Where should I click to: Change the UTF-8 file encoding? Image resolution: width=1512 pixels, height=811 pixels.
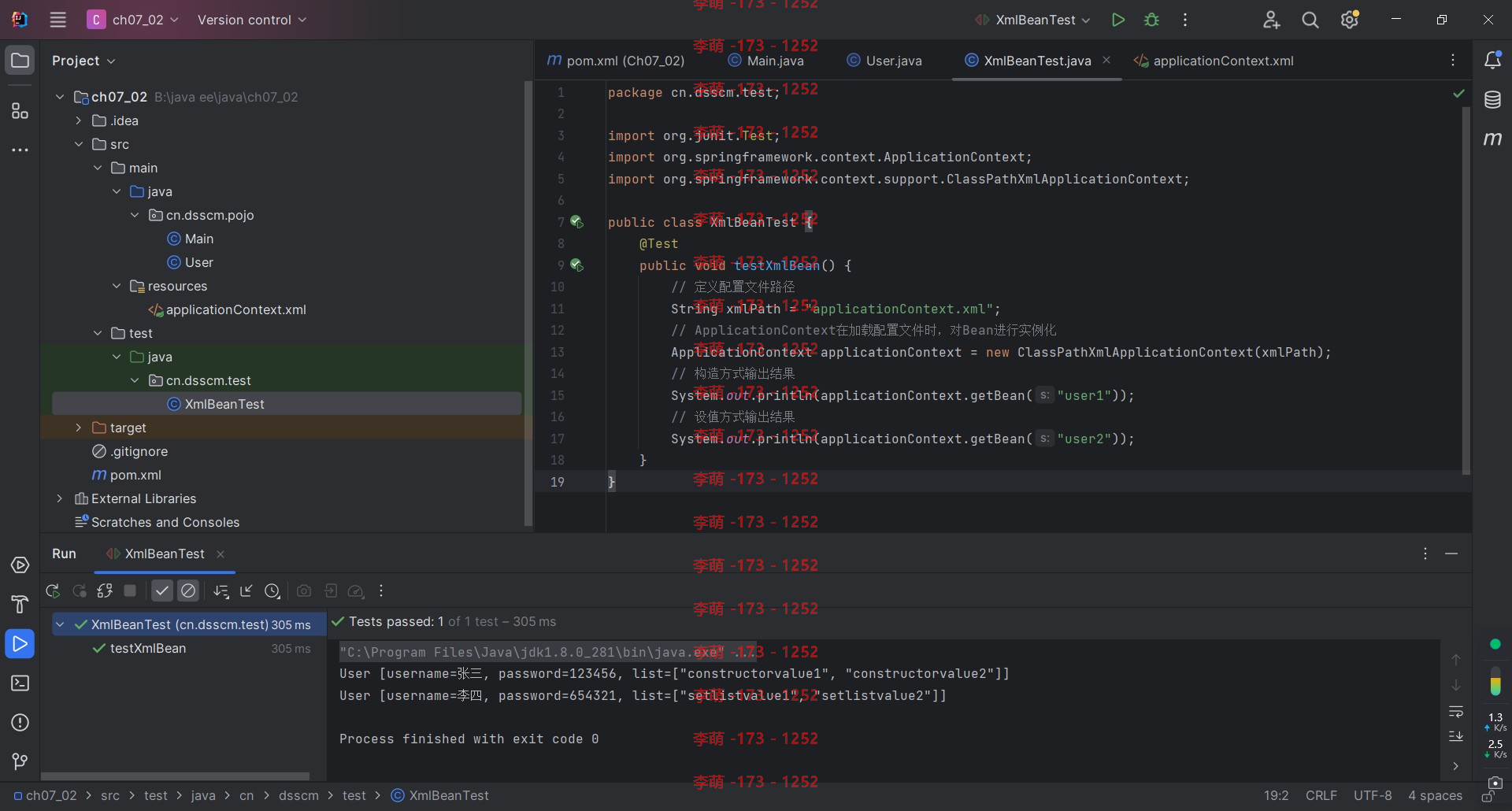click(x=1373, y=795)
